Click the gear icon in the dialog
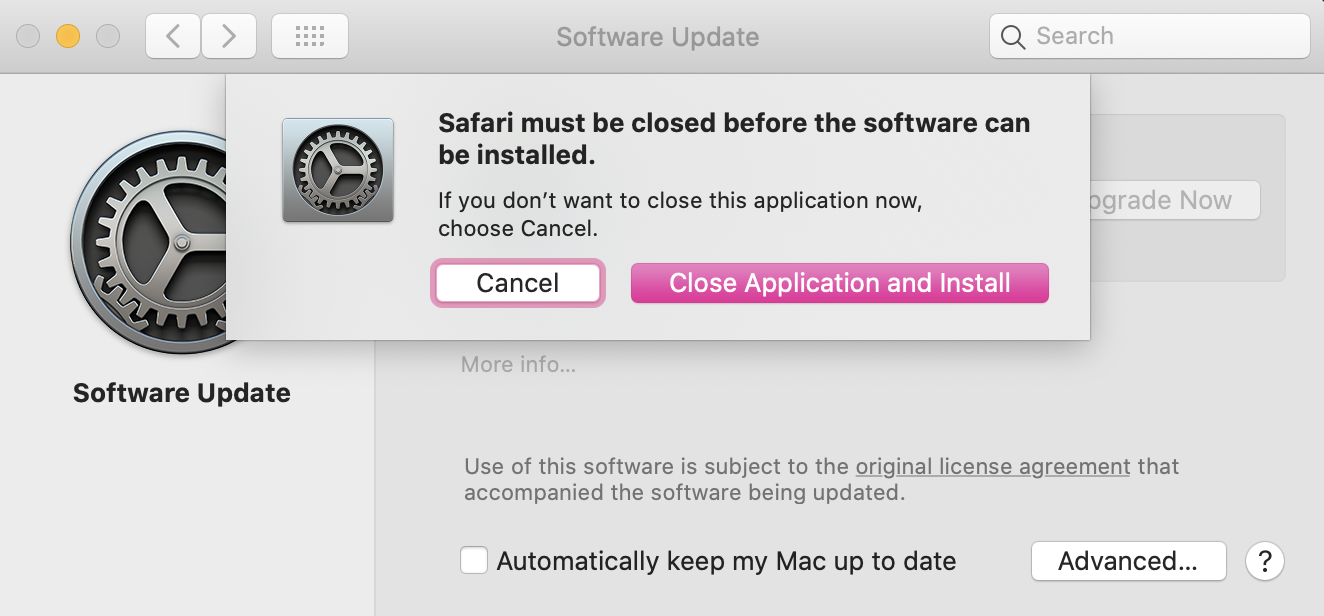1324x616 pixels. [338, 170]
